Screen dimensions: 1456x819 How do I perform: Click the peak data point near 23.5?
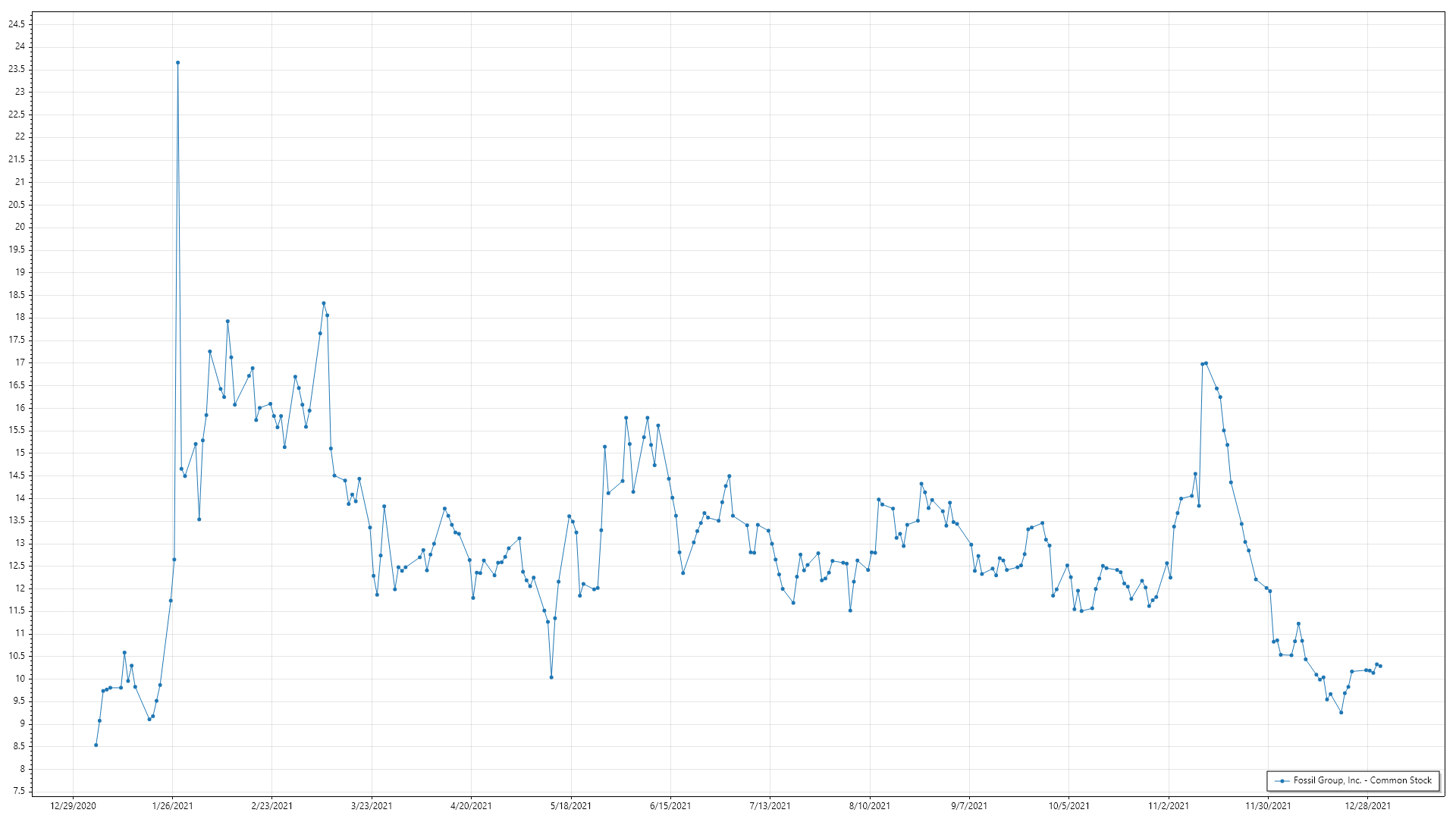[x=177, y=63]
